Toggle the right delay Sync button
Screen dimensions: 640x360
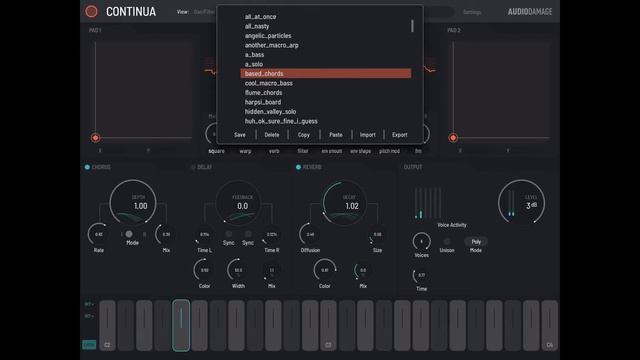pyautogui.click(x=248, y=234)
